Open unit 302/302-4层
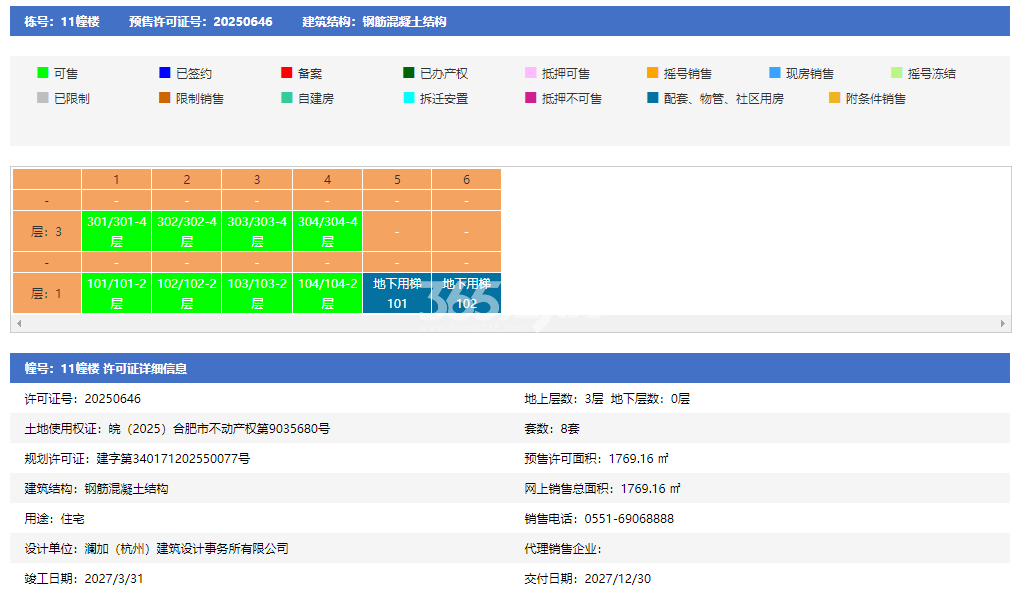Viewport: 1020px width, 613px height. (187, 231)
